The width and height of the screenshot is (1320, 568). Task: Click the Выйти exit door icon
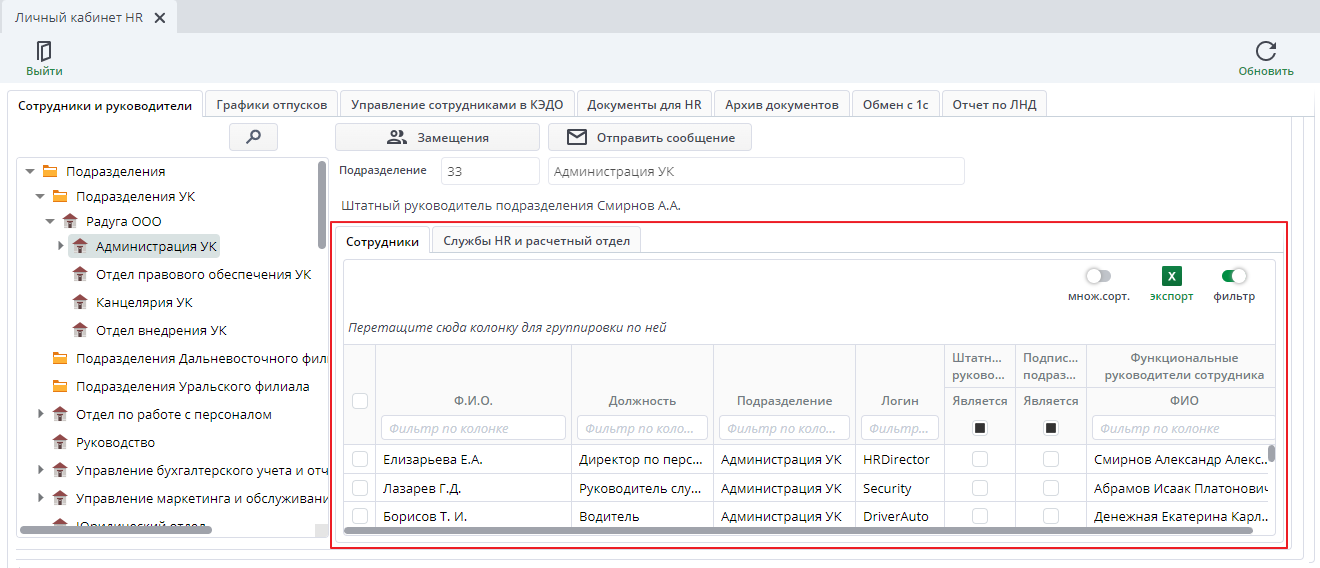pyautogui.click(x=44, y=51)
